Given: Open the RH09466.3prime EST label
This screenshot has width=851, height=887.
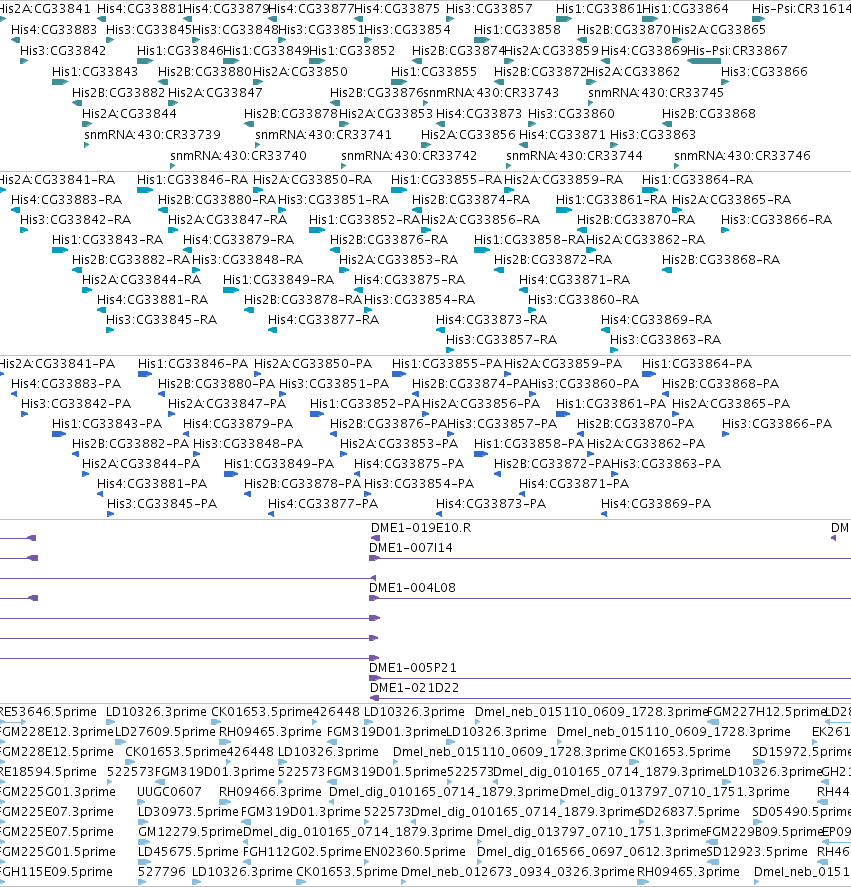Looking at the screenshot, I should pyautogui.click(x=270, y=791).
